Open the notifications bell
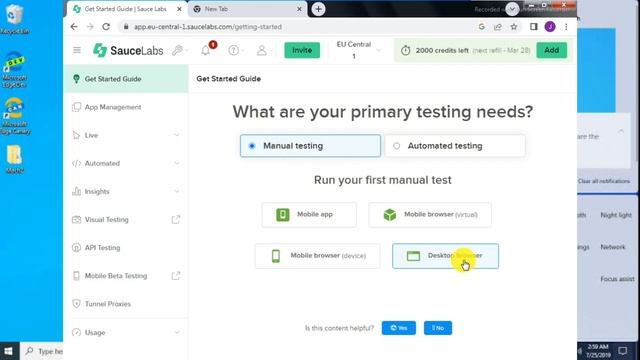640x360 pixels. (x=206, y=50)
